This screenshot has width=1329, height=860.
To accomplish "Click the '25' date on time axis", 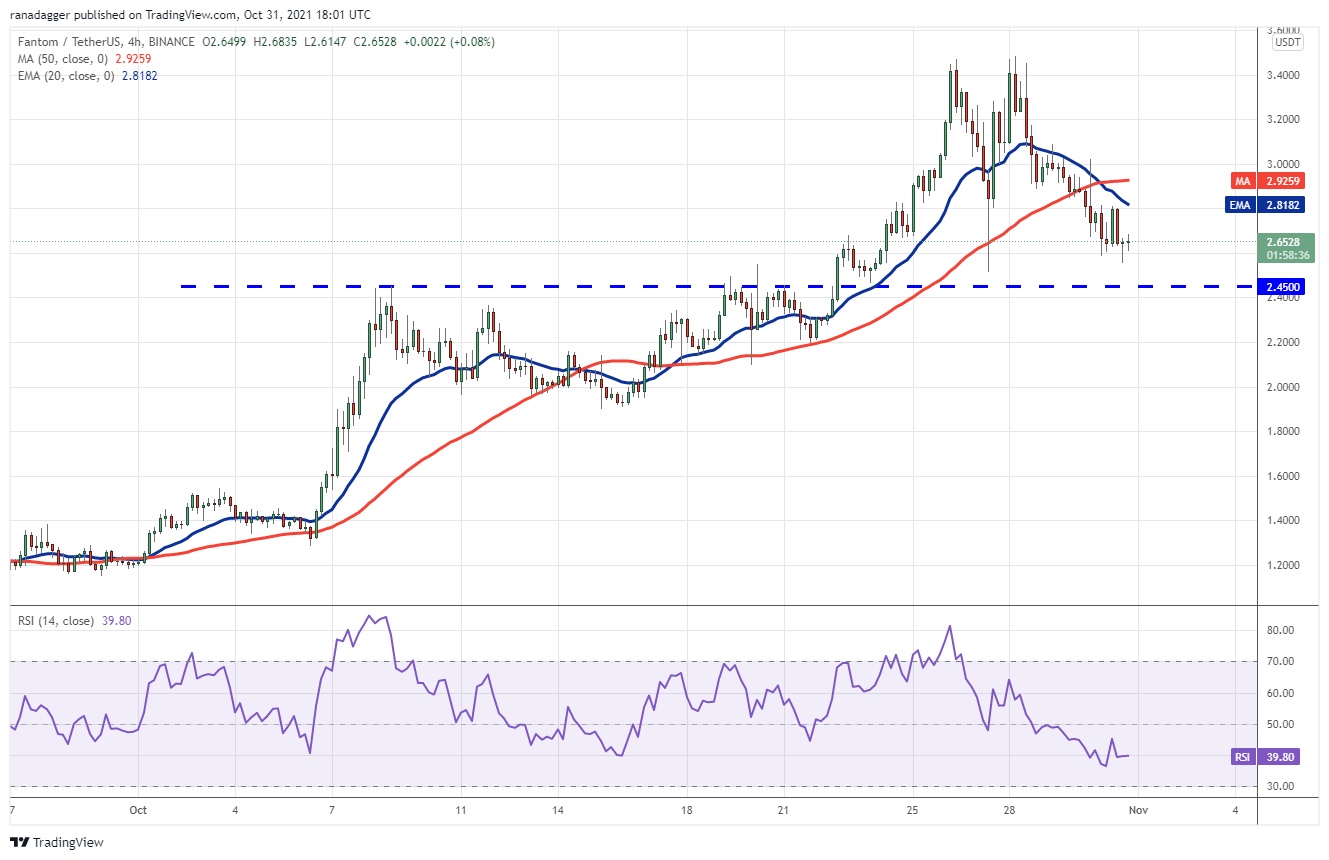I will click(x=912, y=810).
